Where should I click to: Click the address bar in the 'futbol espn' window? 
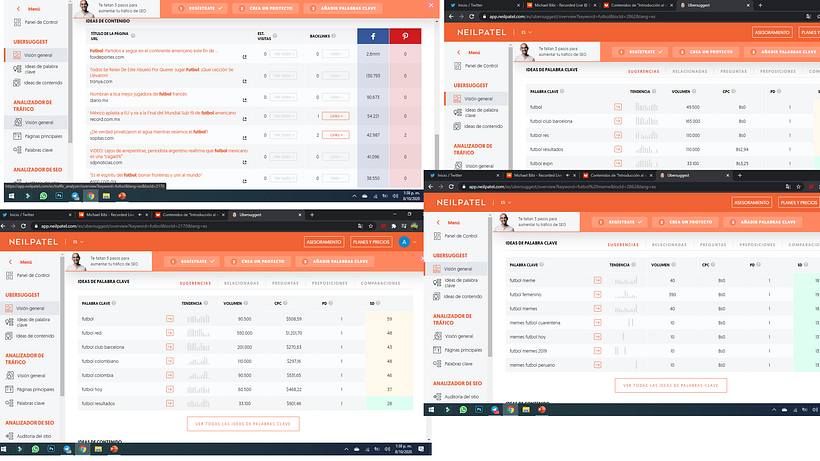(643, 16)
